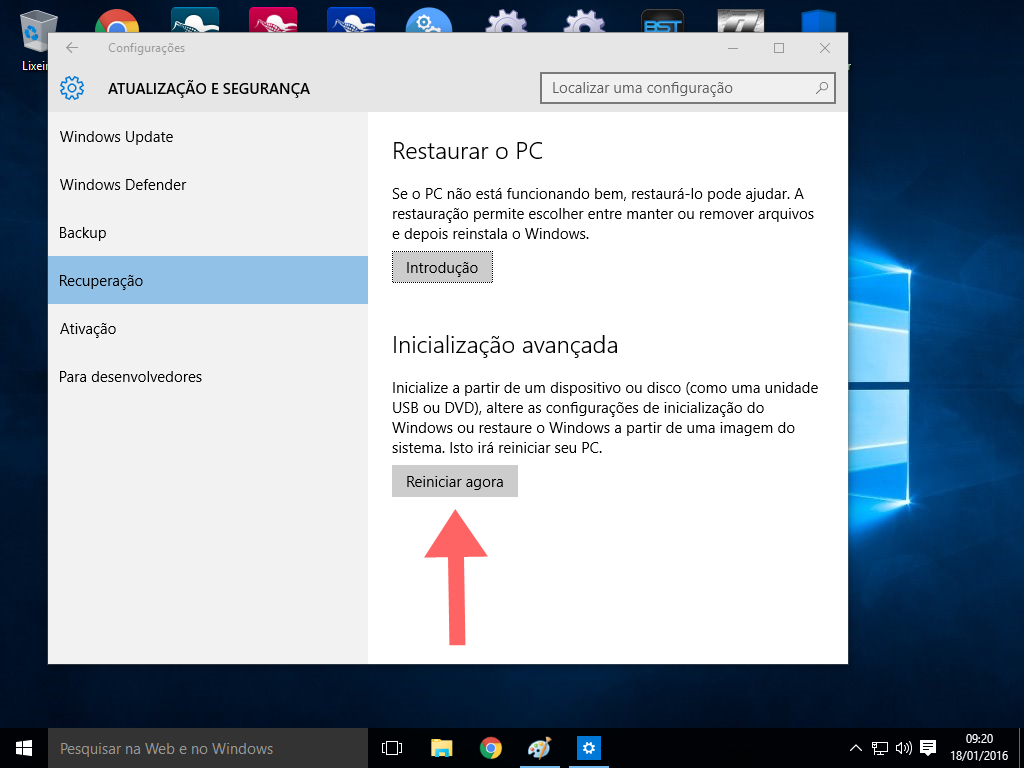Open the network status tray icon
Image resolution: width=1024 pixels, height=768 pixels.
tap(880, 748)
